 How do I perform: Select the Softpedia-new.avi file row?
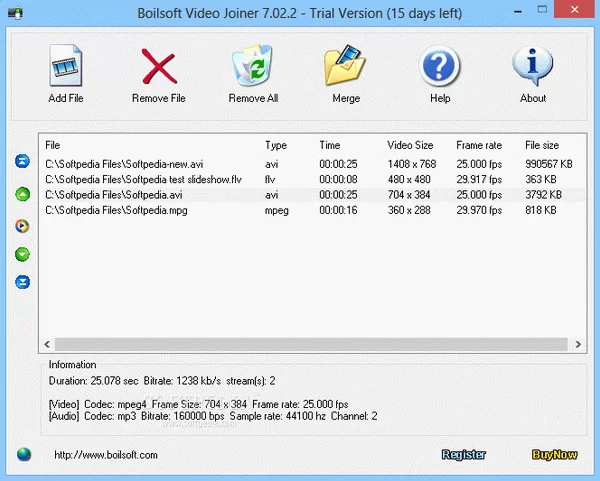click(x=312, y=164)
